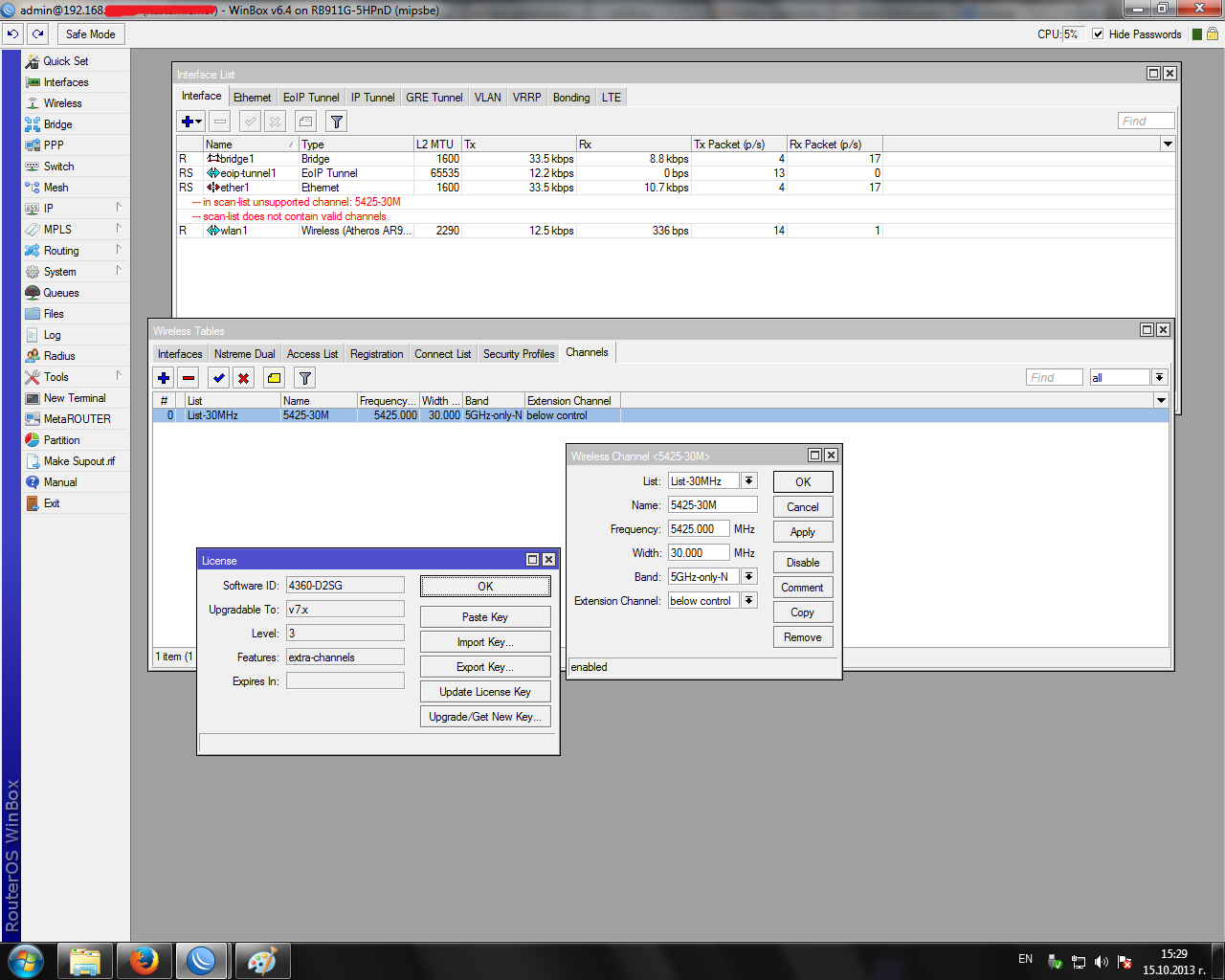
Task: Open the Extension Channel dropdown
Action: [x=748, y=600]
